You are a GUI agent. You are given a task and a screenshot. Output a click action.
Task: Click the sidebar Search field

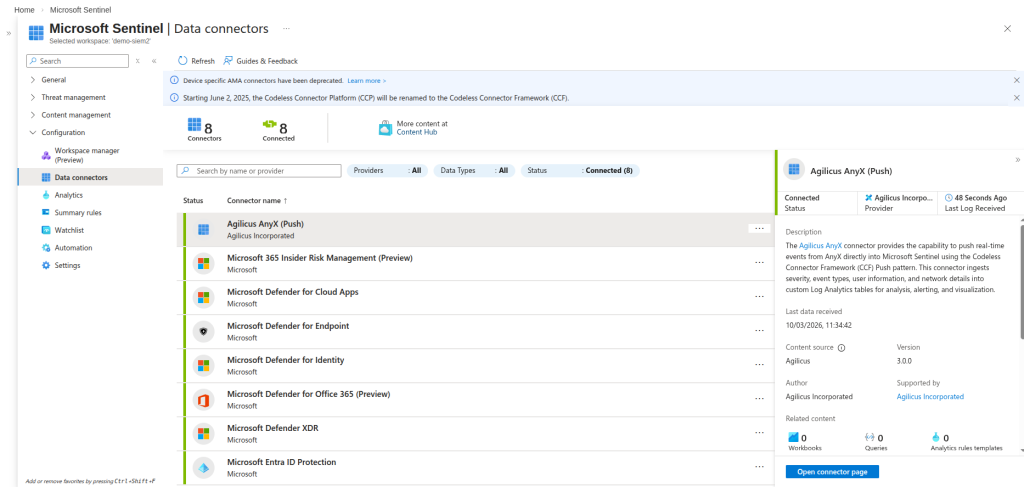pyautogui.click(x=77, y=61)
